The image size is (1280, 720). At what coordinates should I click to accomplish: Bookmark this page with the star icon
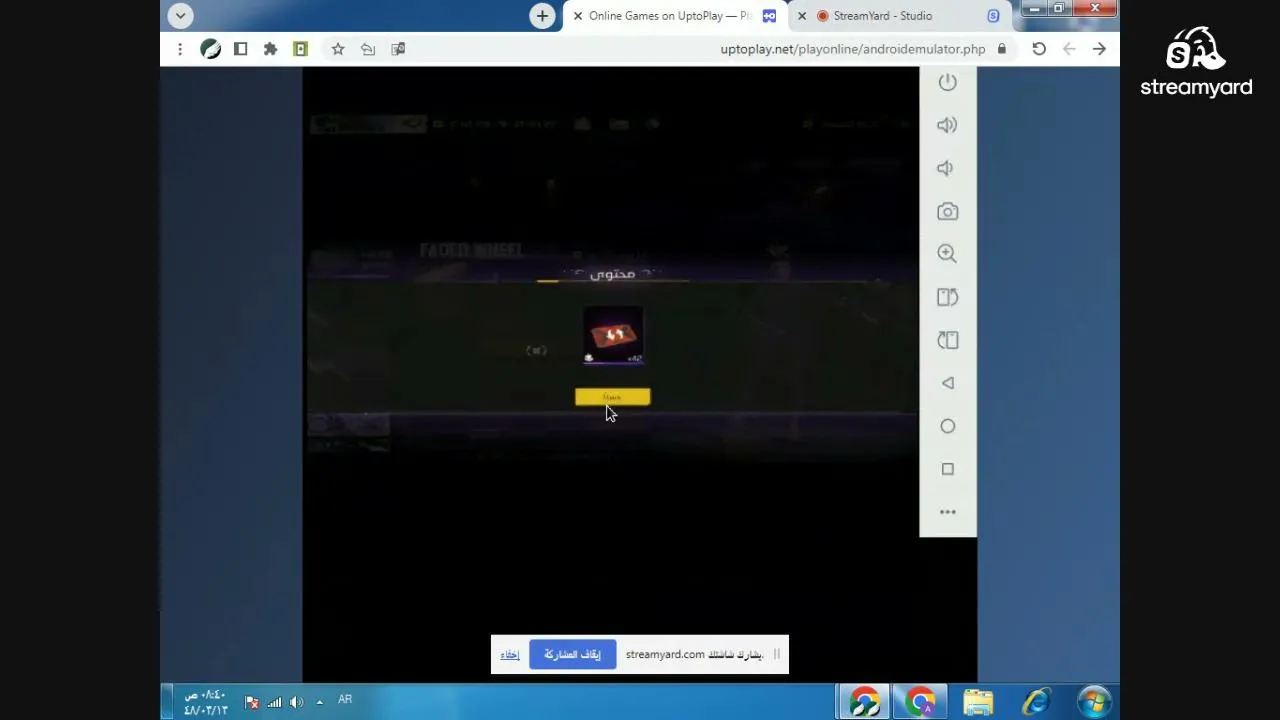[x=338, y=49]
